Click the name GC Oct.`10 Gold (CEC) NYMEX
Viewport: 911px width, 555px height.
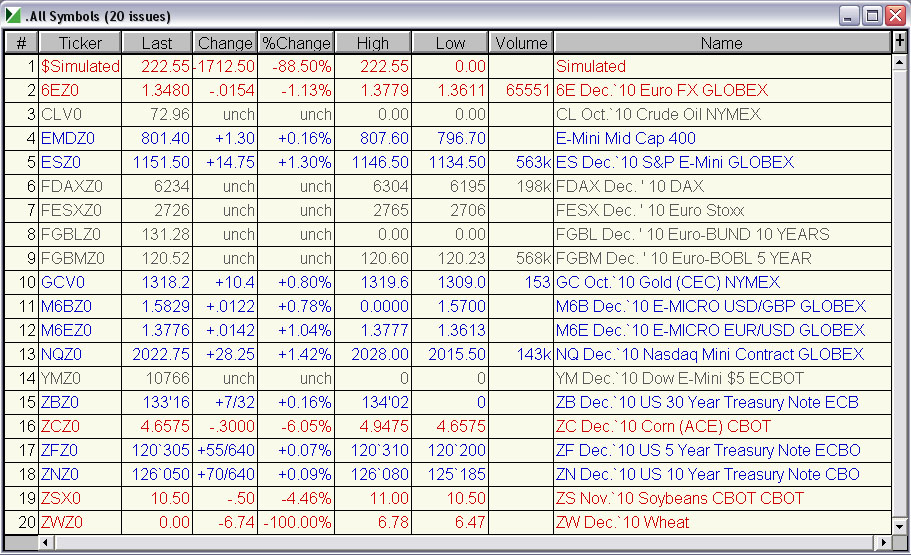click(668, 282)
